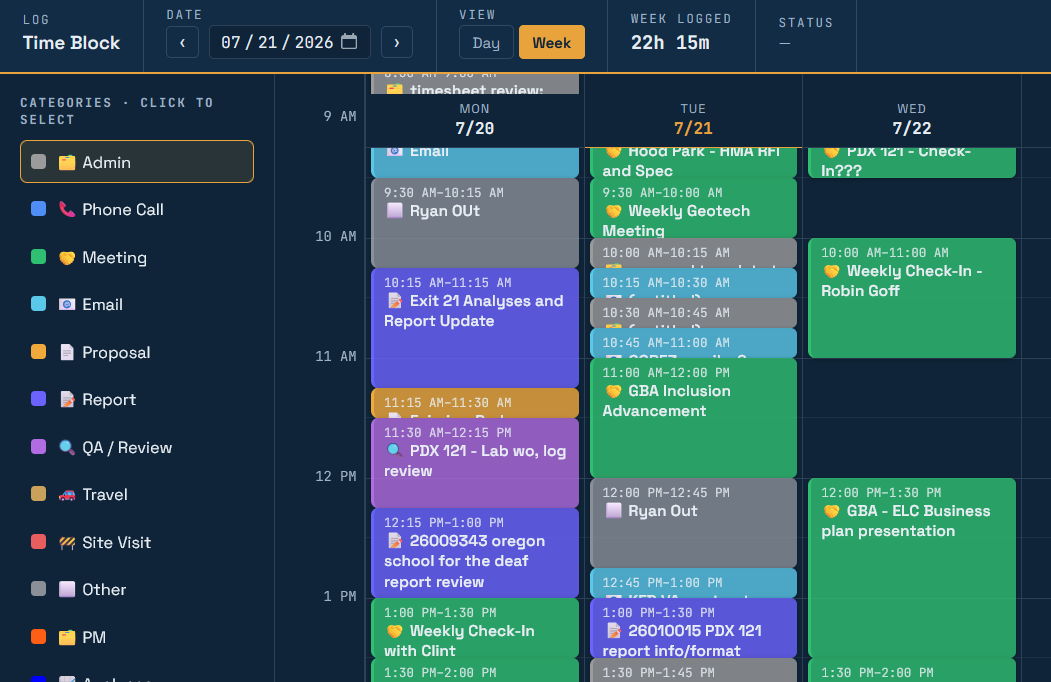This screenshot has width=1051, height=682.
Task: Click the gray color swatch next to Admin
Action: [39, 162]
